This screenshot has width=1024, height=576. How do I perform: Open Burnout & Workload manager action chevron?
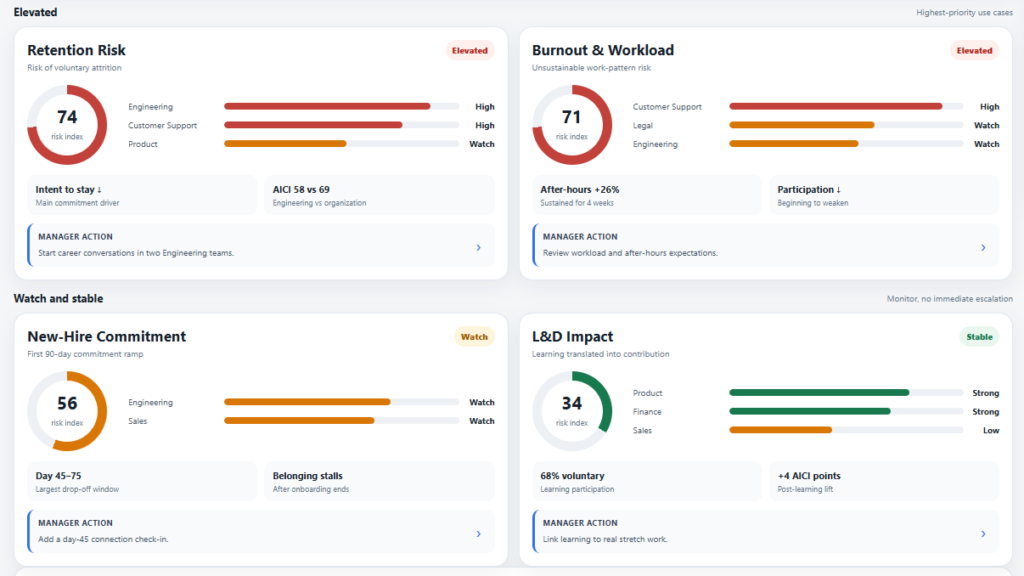point(984,248)
